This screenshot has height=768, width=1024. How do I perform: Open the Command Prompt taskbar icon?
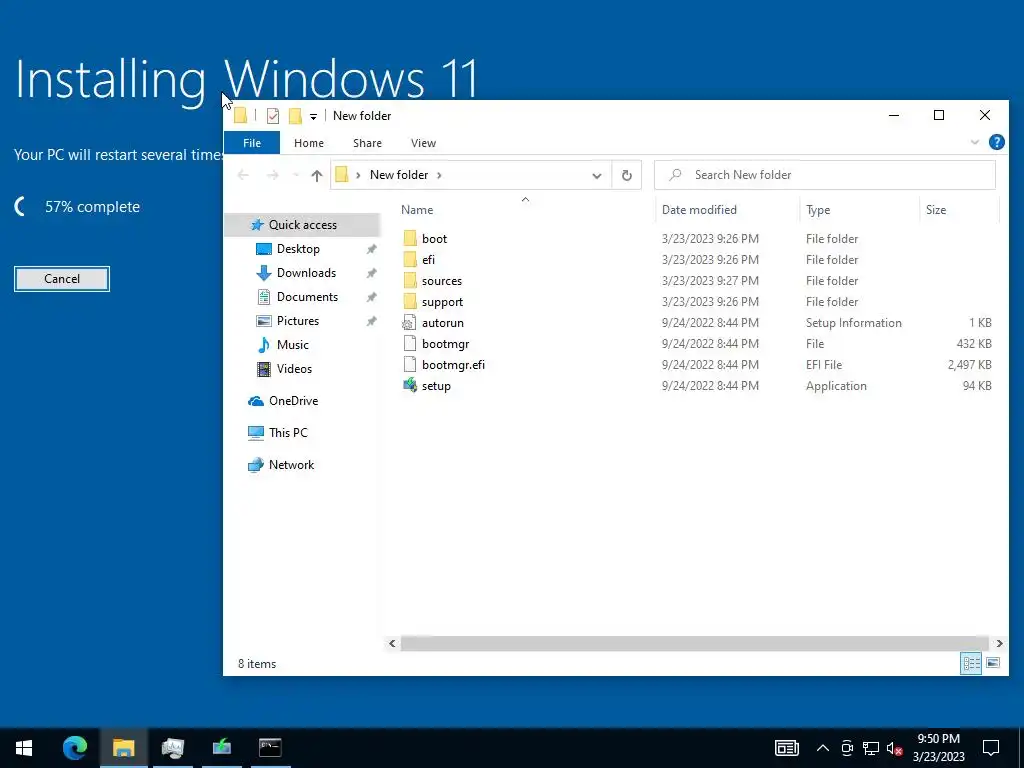tap(270, 748)
